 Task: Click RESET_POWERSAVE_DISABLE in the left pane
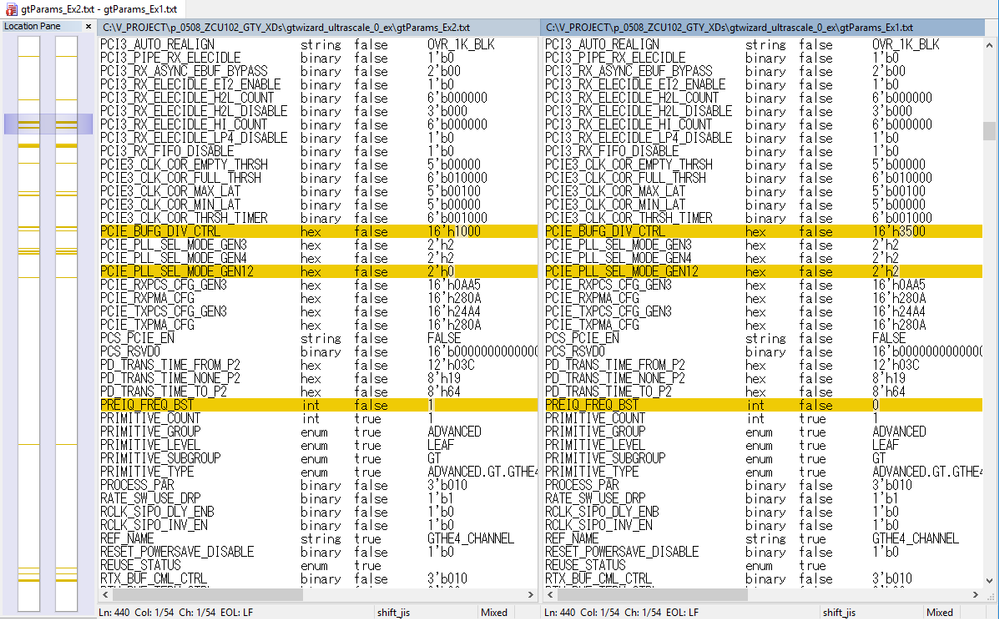177,552
